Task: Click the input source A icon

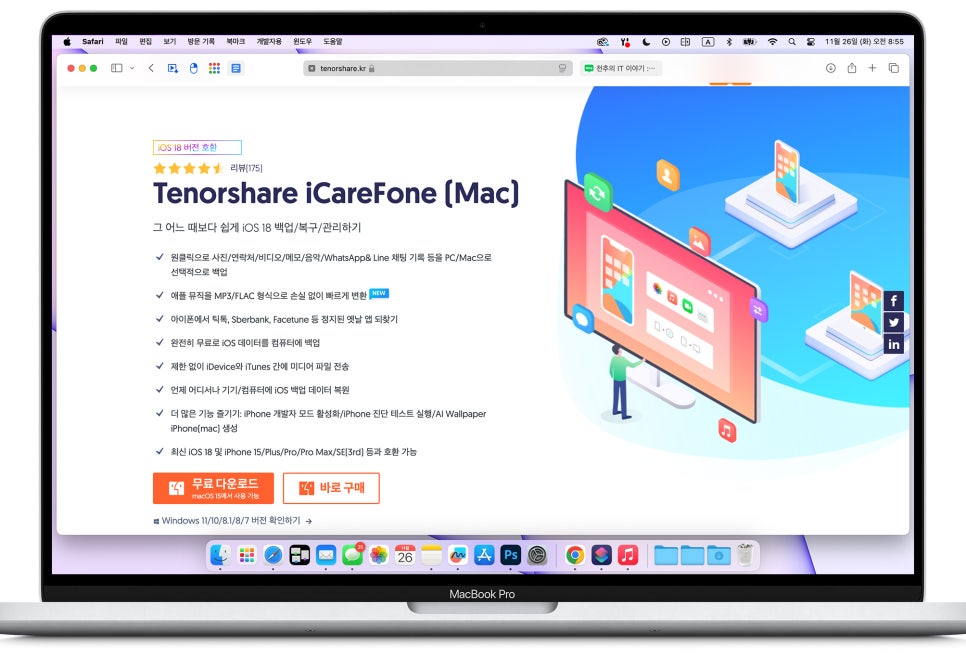Action: pyautogui.click(x=708, y=42)
